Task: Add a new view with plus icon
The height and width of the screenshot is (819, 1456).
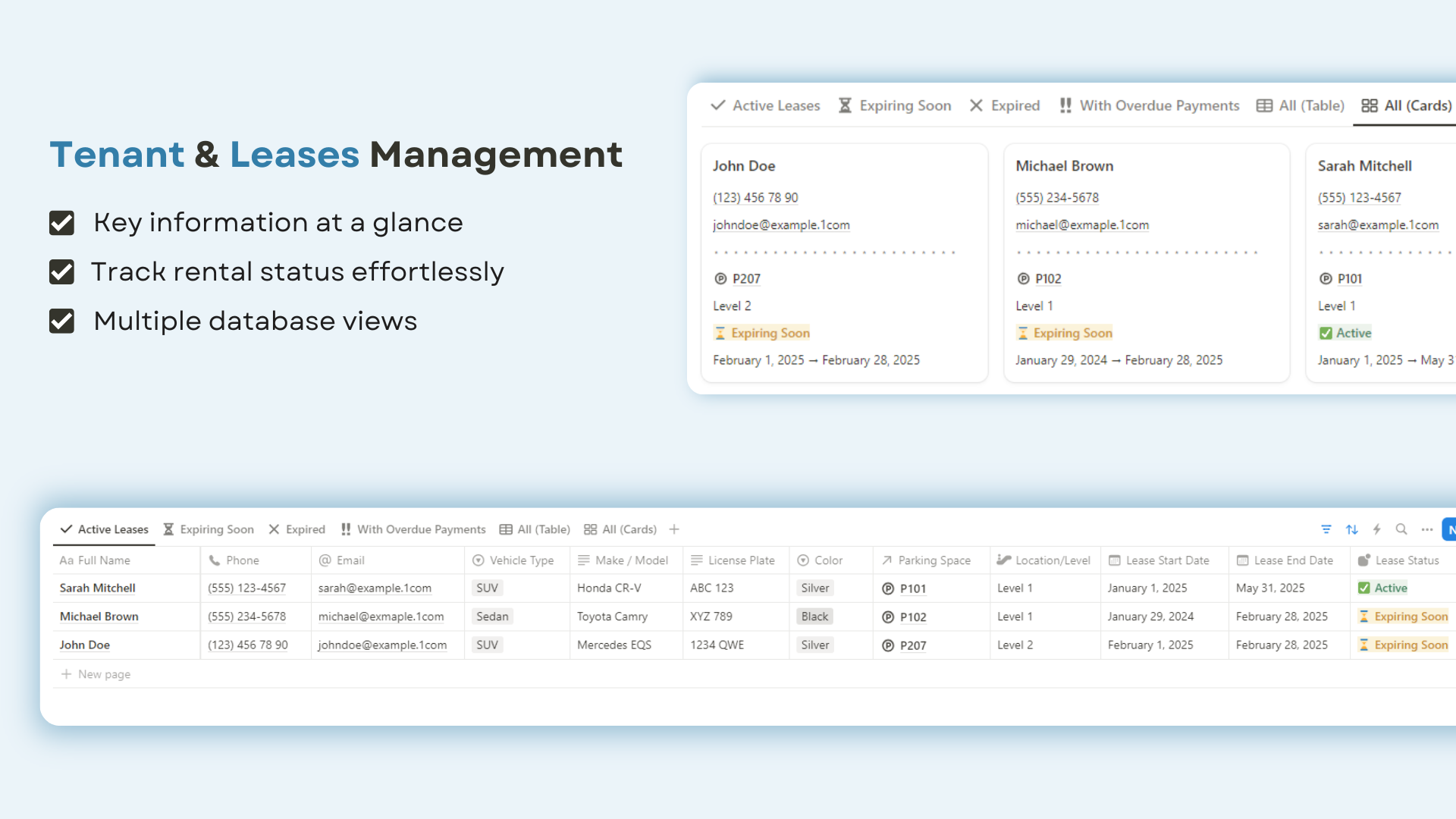Action: click(674, 529)
